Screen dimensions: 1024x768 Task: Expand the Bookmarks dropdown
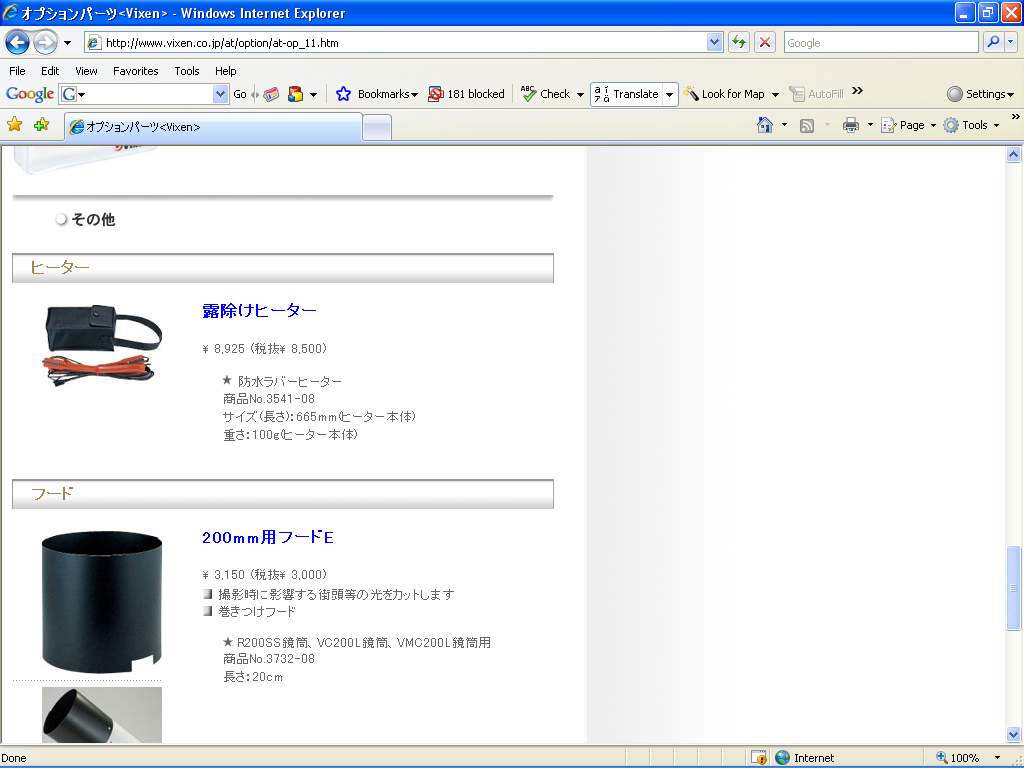[x=414, y=95]
